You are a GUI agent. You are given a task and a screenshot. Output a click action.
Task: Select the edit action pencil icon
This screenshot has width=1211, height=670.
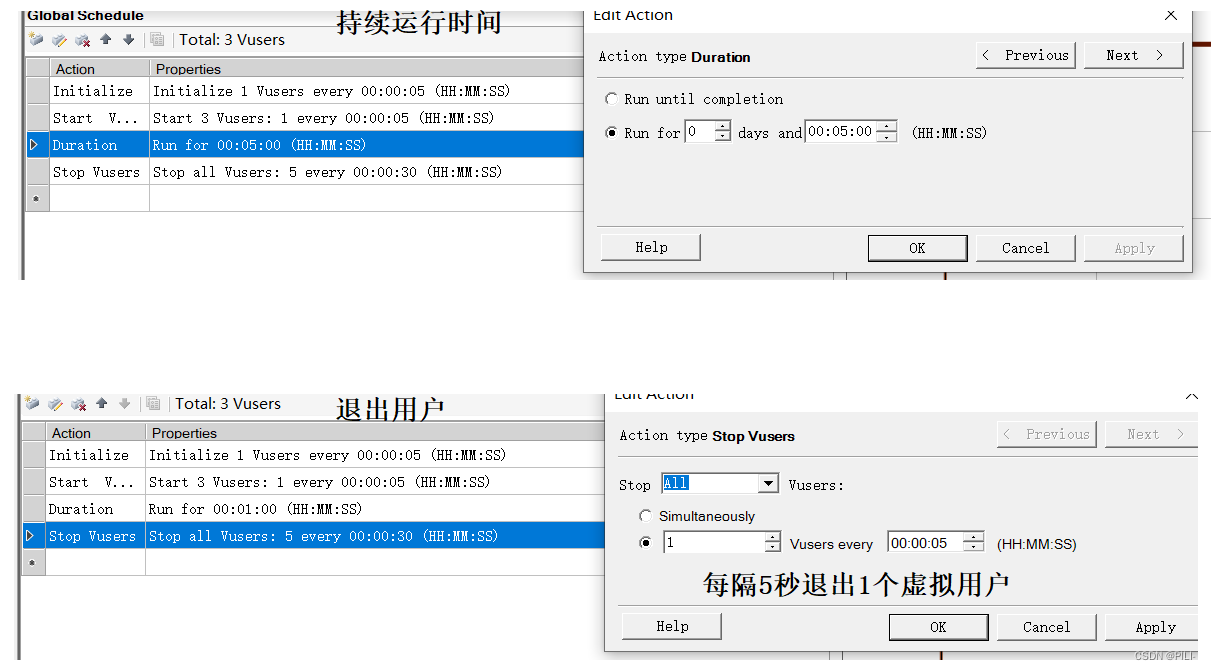coord(58,40)
